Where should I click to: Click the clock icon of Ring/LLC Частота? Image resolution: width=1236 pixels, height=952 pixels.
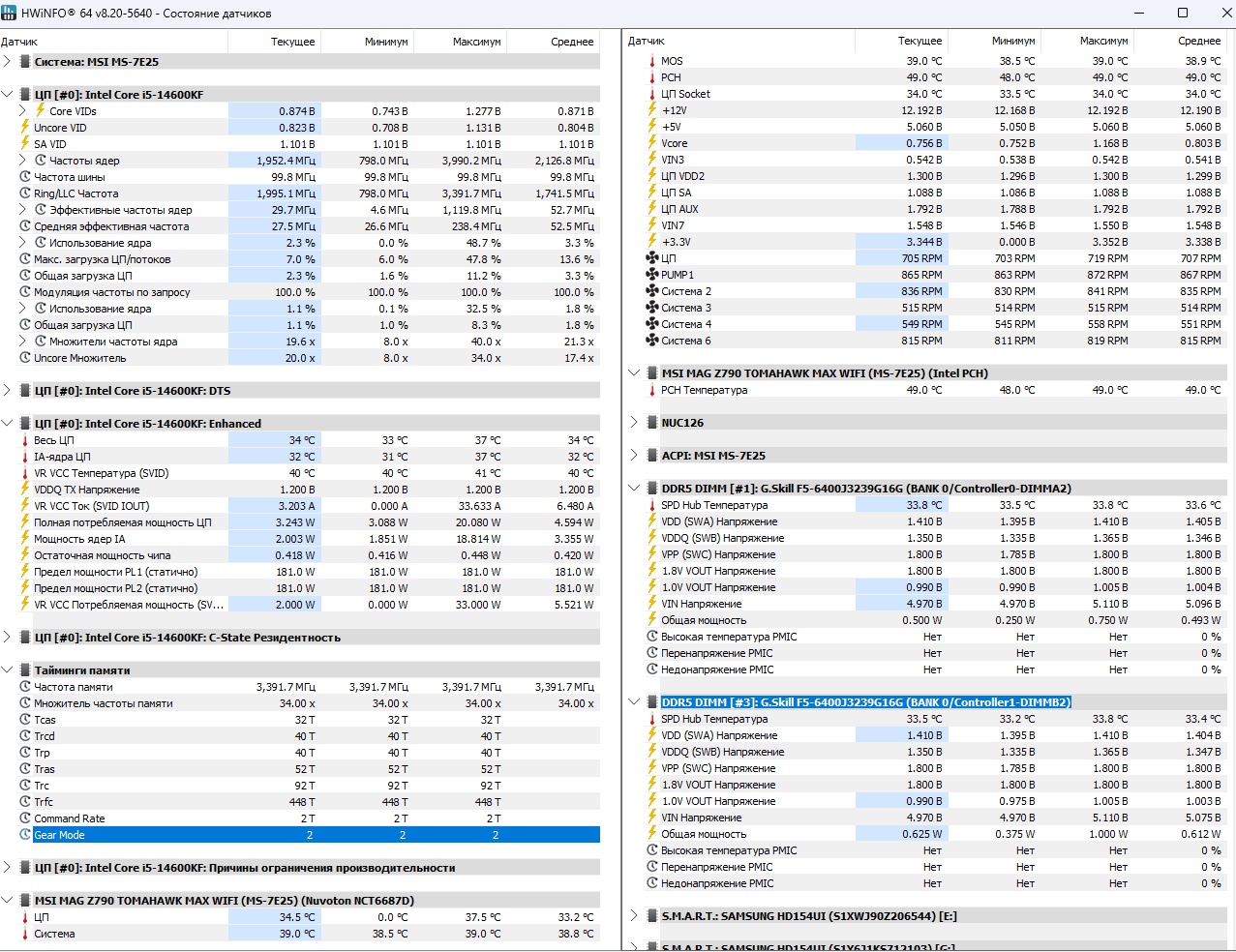[25, 193]
